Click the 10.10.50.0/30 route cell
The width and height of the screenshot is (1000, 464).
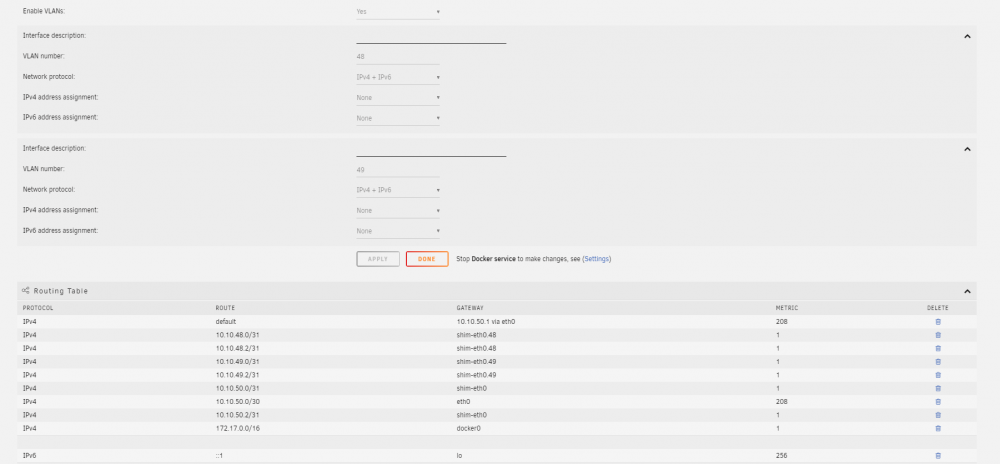point(237,402)
